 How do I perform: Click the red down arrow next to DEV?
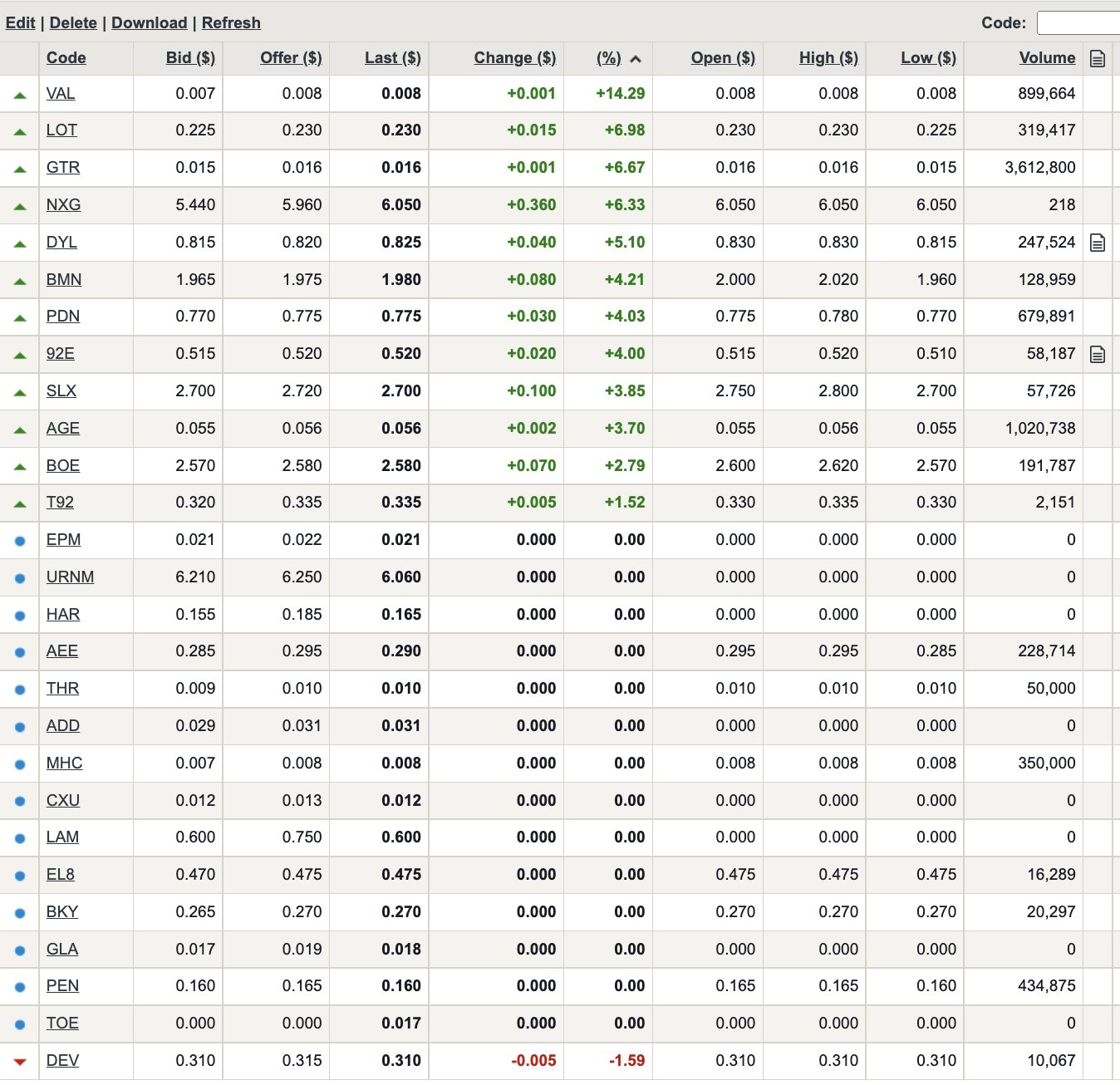click(19, 1060)
